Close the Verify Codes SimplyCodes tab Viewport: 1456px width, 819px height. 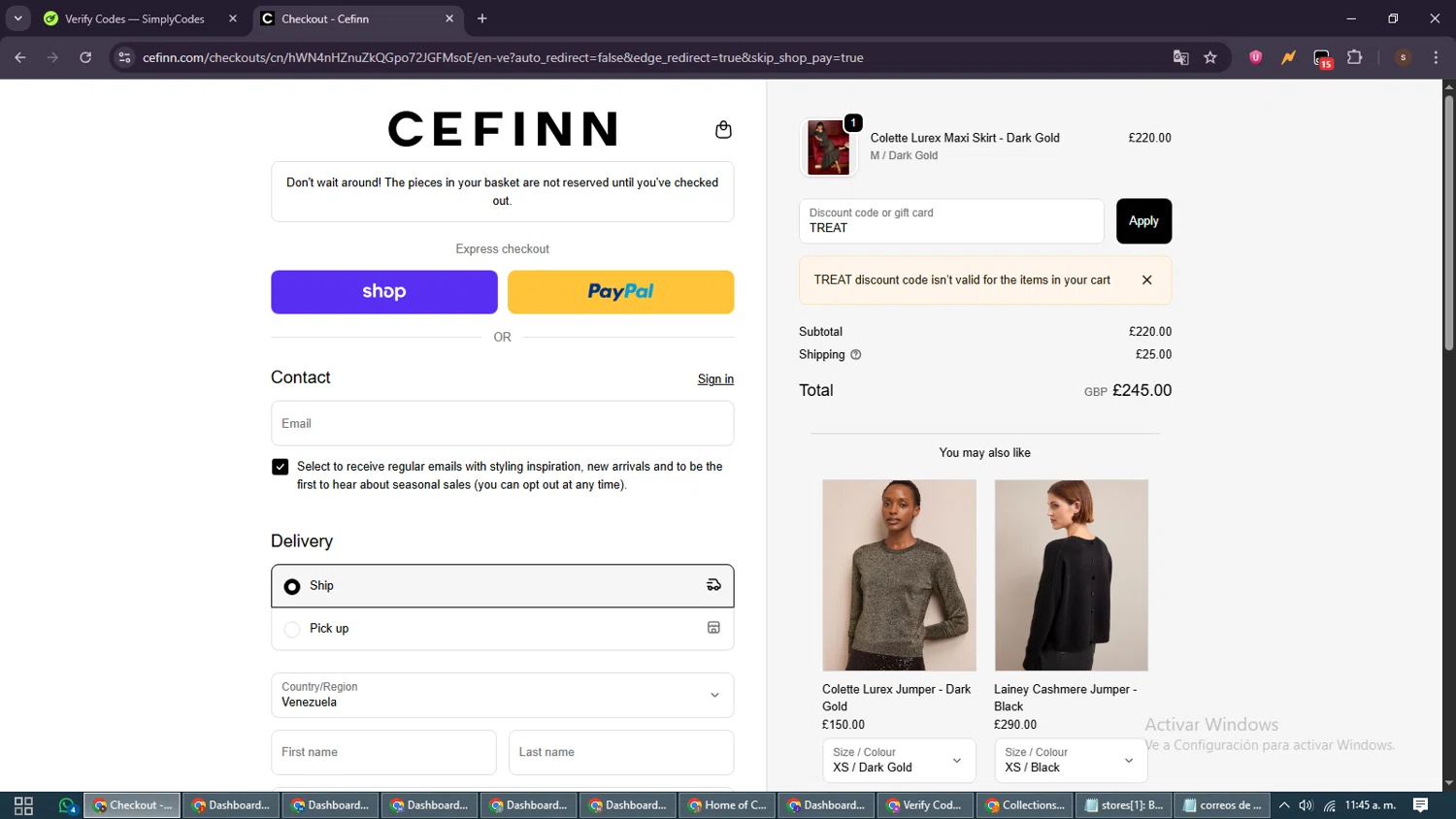coord(233,18)
